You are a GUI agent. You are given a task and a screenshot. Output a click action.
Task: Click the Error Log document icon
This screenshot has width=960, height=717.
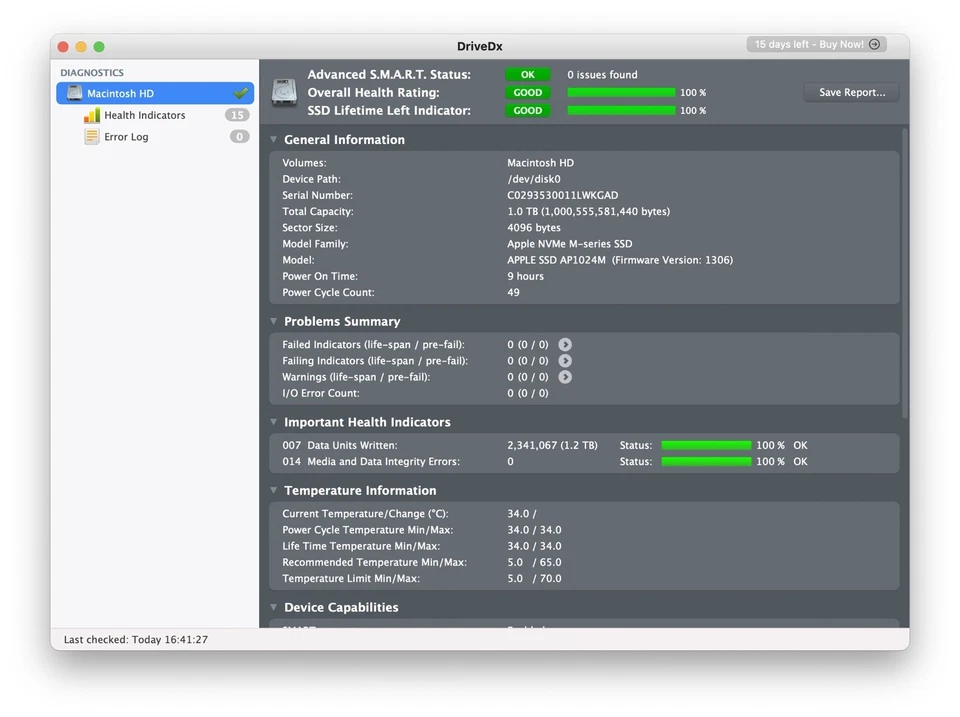point(91,137)
